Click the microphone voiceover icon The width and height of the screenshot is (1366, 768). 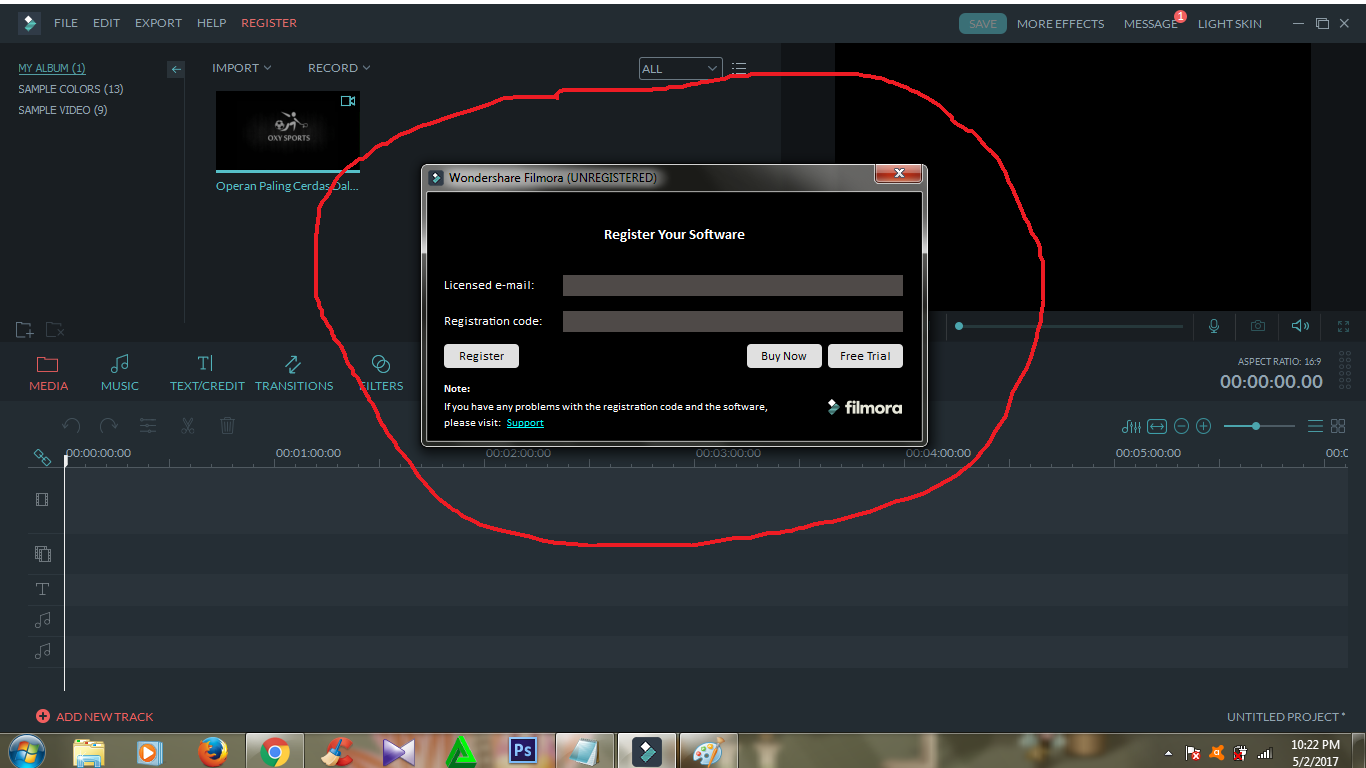pos(1214,326)
